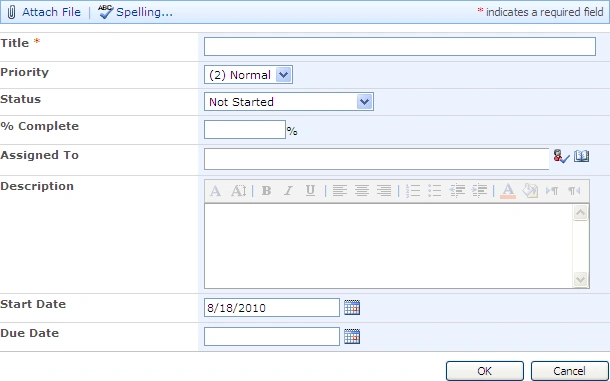Increase indent in Description
610x381 pixels.
tap(479, 191)
